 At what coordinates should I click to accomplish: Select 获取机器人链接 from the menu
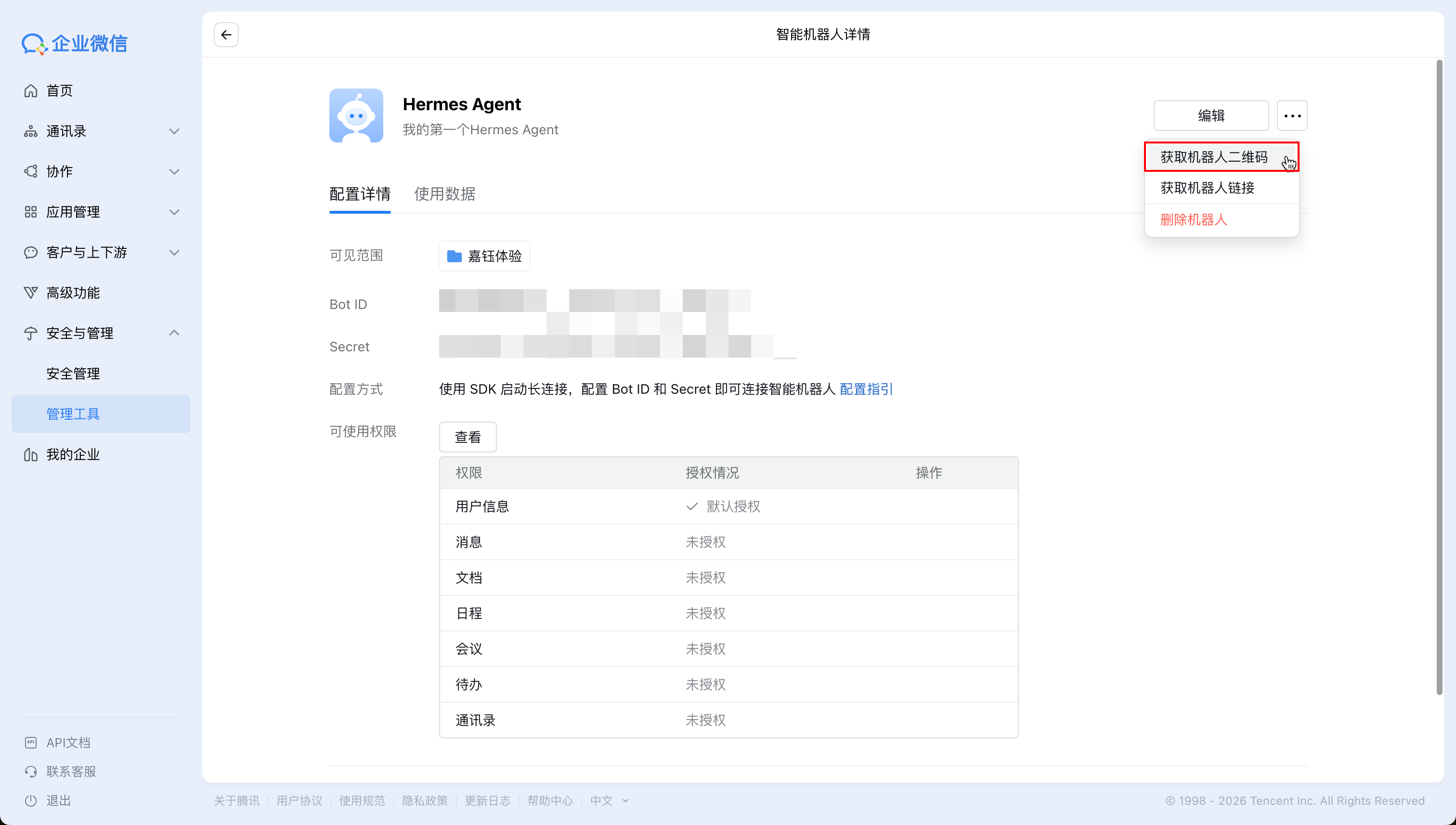point(1207,188)
